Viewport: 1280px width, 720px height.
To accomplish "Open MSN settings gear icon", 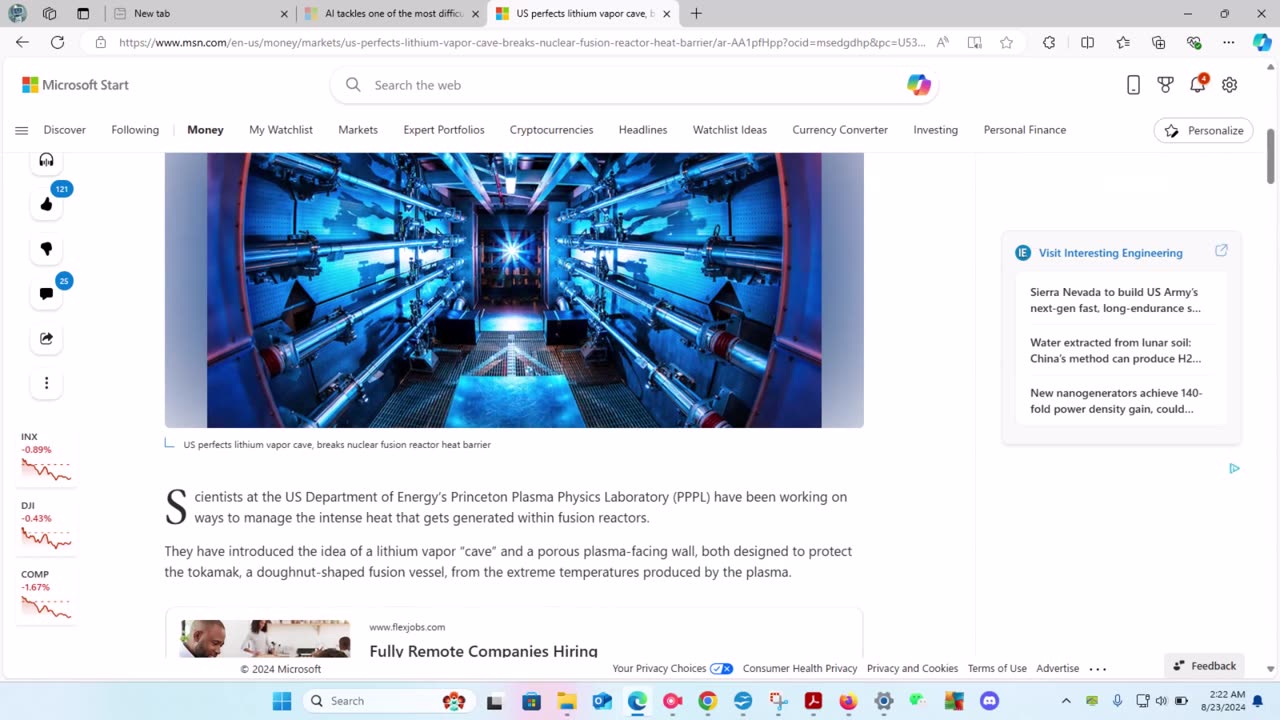I will tap(1229, 85).
